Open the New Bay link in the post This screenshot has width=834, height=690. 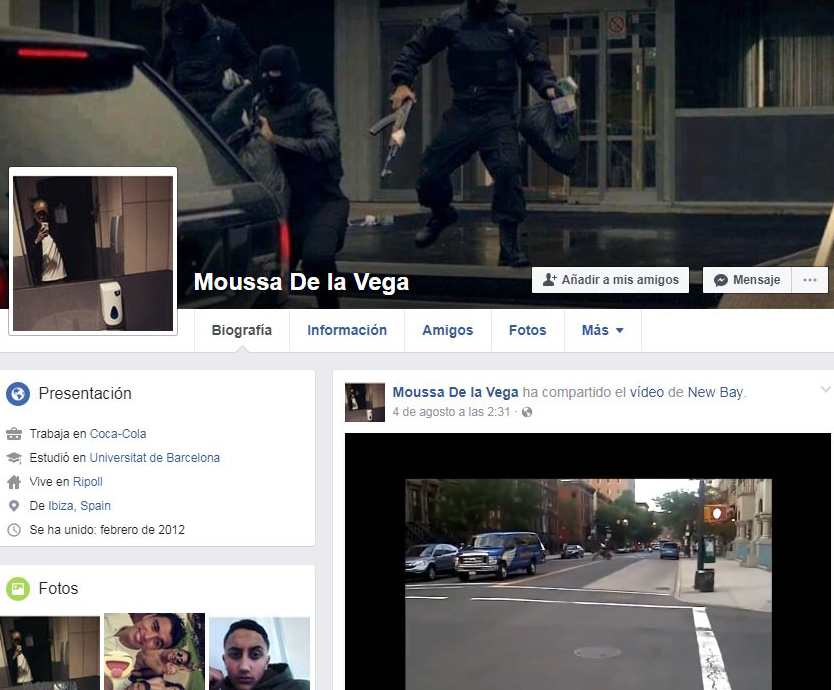(715, 392)
